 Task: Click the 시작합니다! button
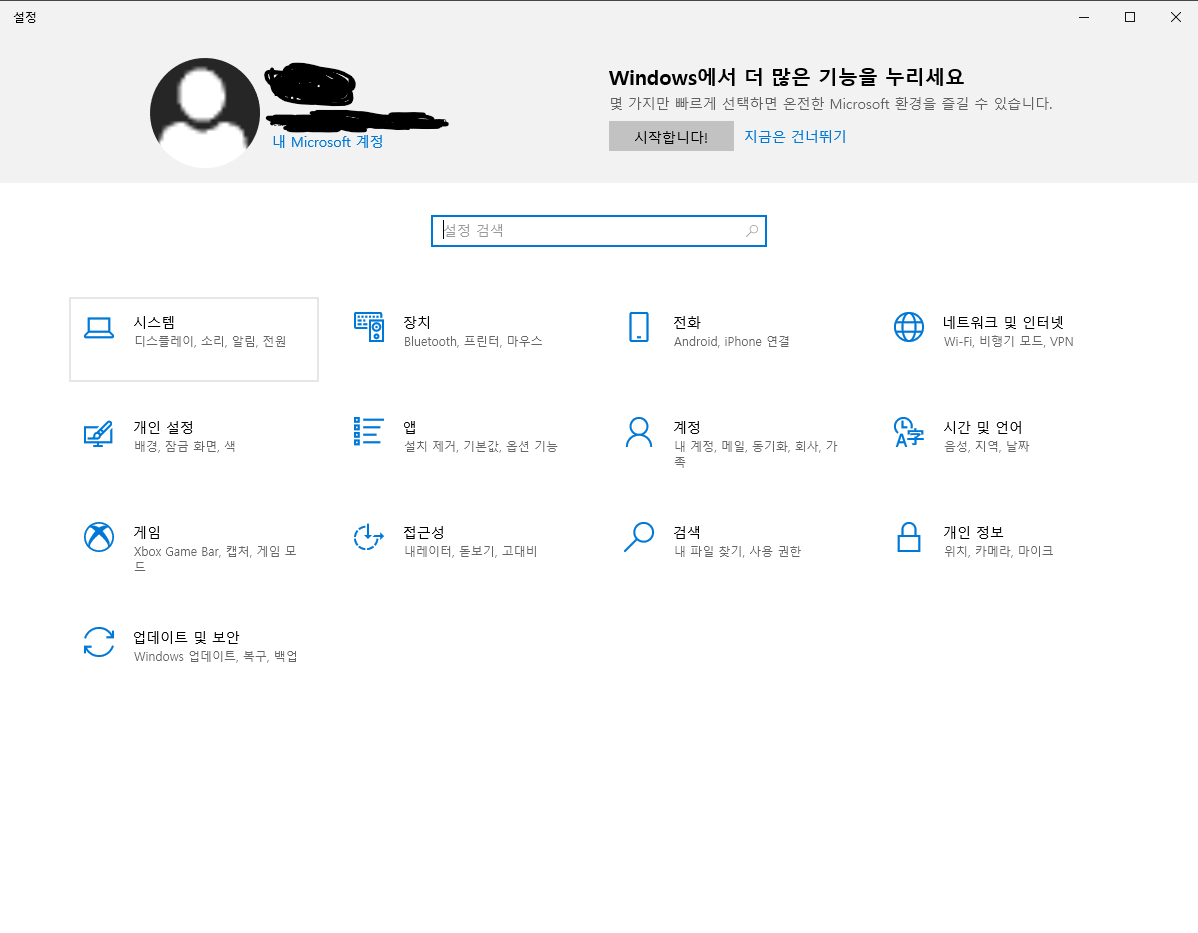671,136
